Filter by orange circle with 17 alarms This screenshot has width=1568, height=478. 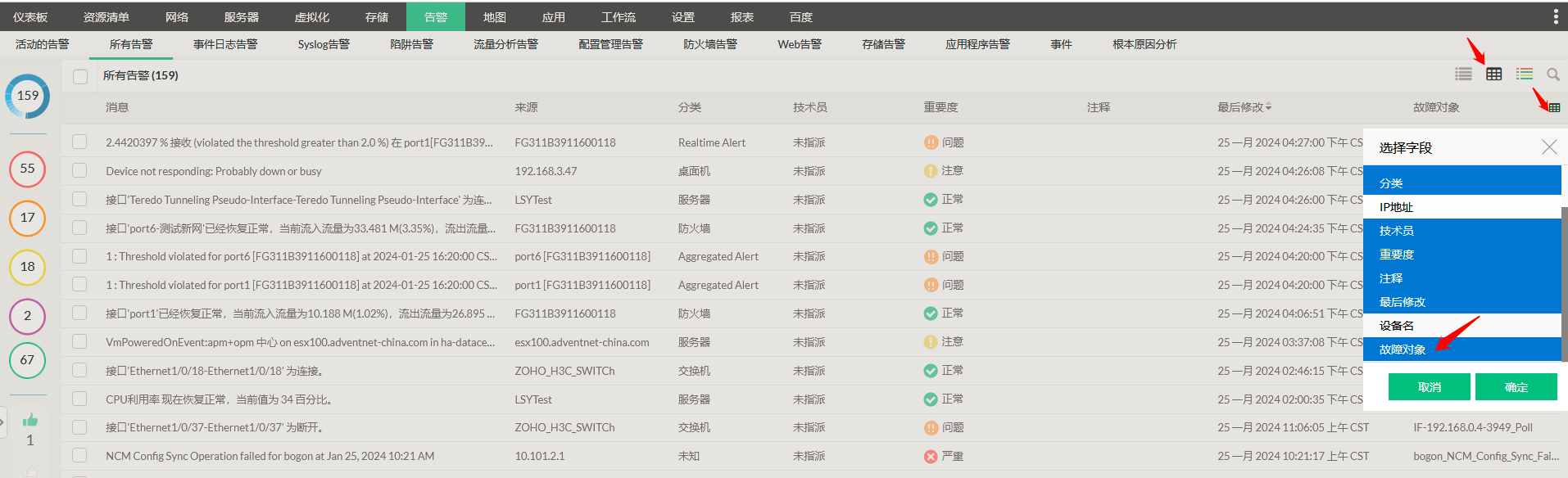click(28, 218)
